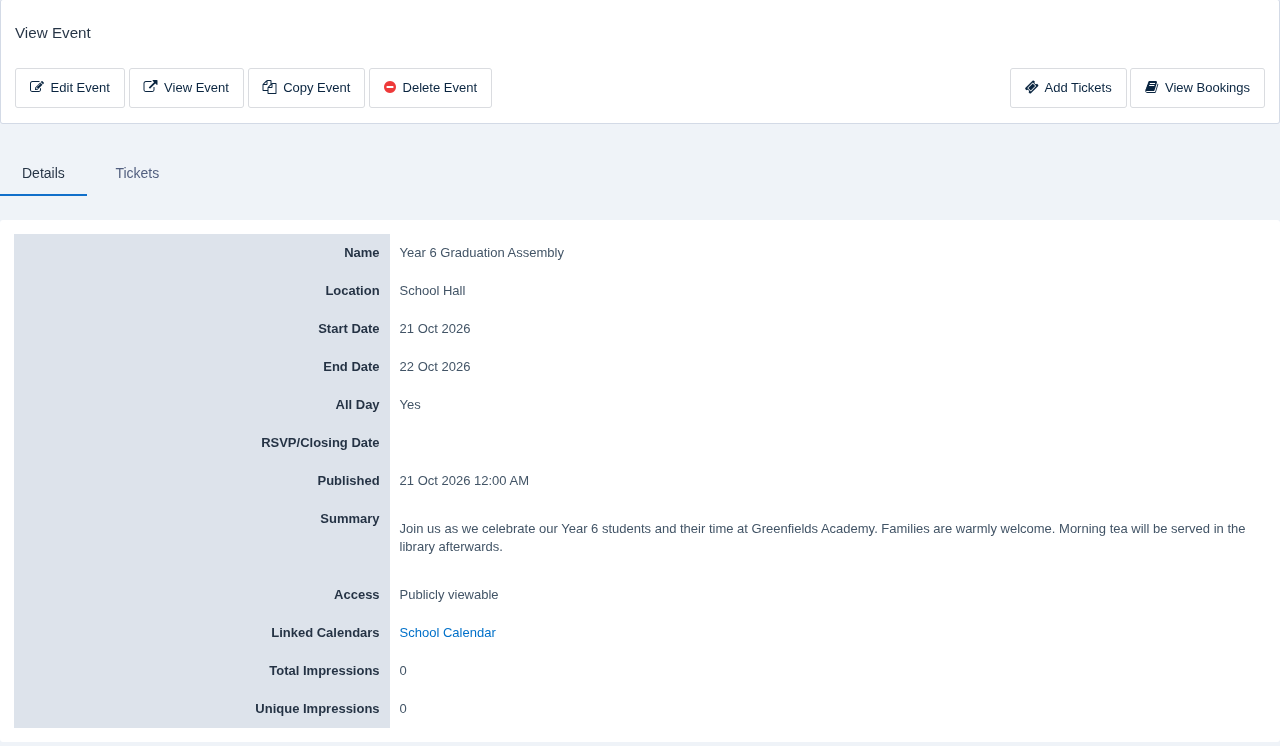Click the summary paragraph about Greenfields Academy
Screen dimensions: 1280x746
tap(822, 538)
